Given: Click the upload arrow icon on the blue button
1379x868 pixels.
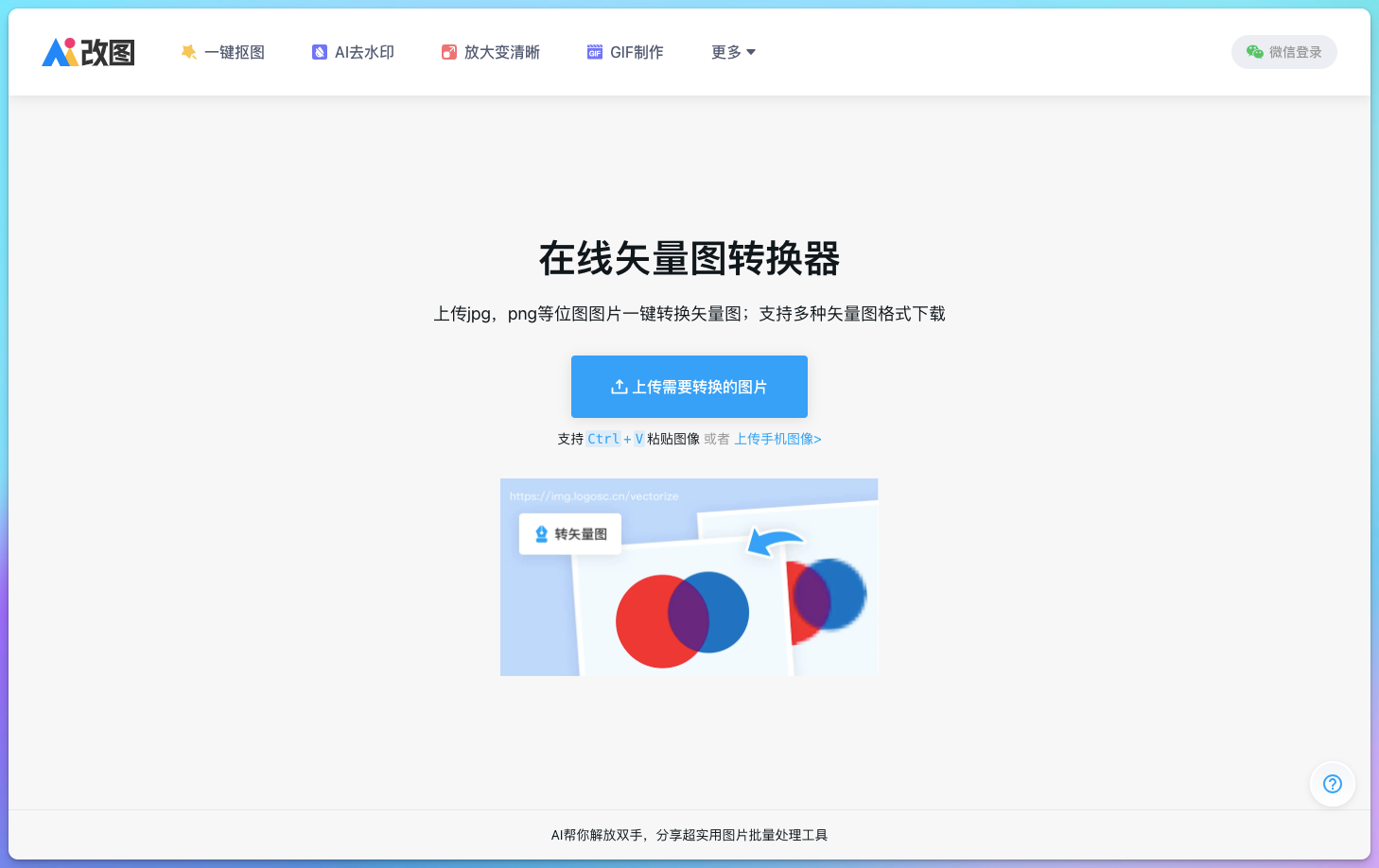Looking at the screenshot, I should click(620, 386).
